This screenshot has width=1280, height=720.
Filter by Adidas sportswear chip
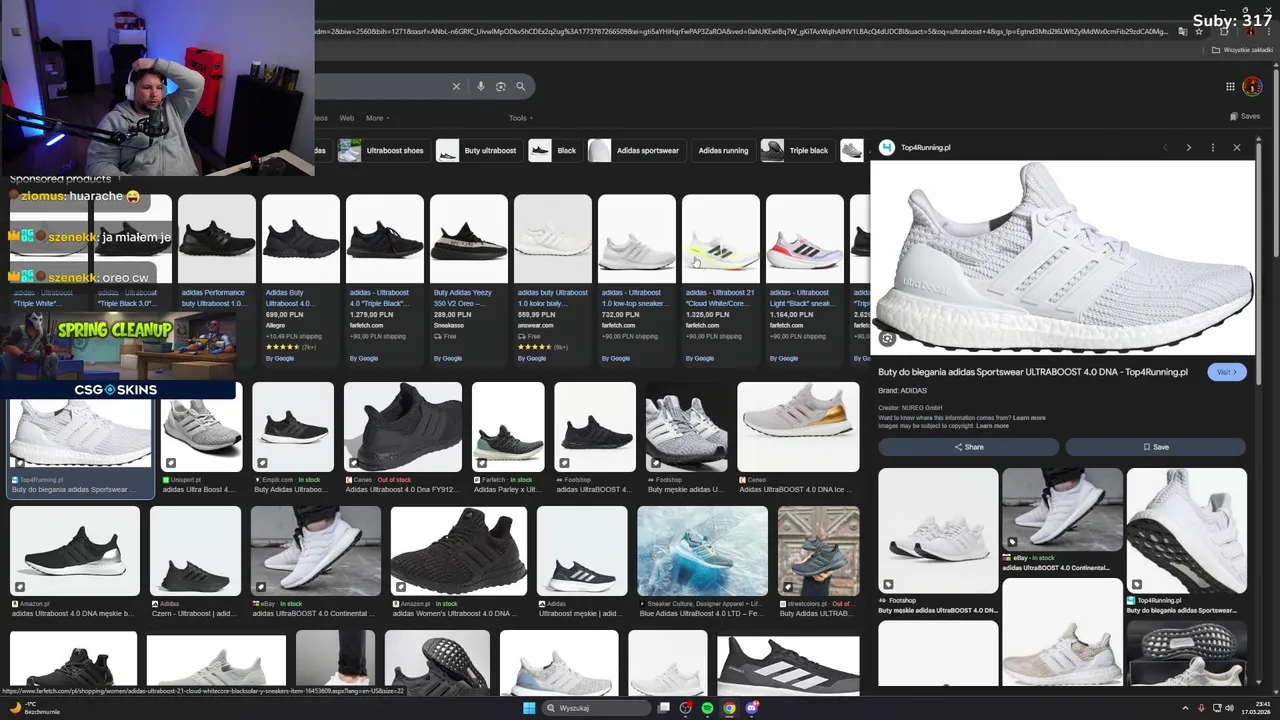click(x=635, y=151)
